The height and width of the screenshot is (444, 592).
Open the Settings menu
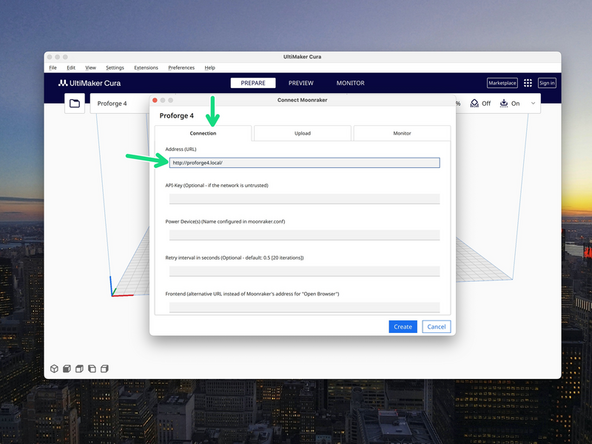pyautogui.click(x=115, y=68)
